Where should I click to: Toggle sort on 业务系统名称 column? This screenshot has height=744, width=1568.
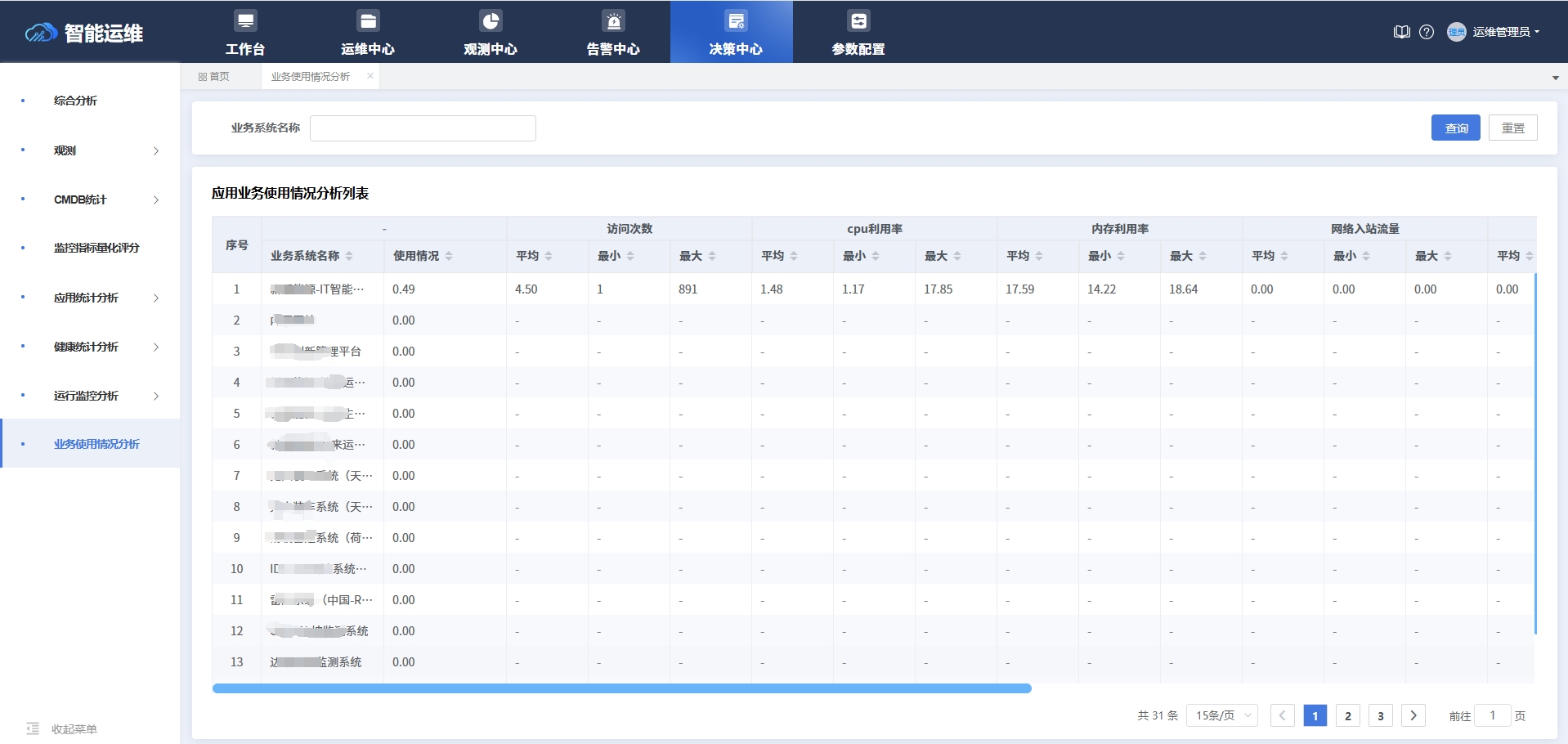(x=350, y=256)
